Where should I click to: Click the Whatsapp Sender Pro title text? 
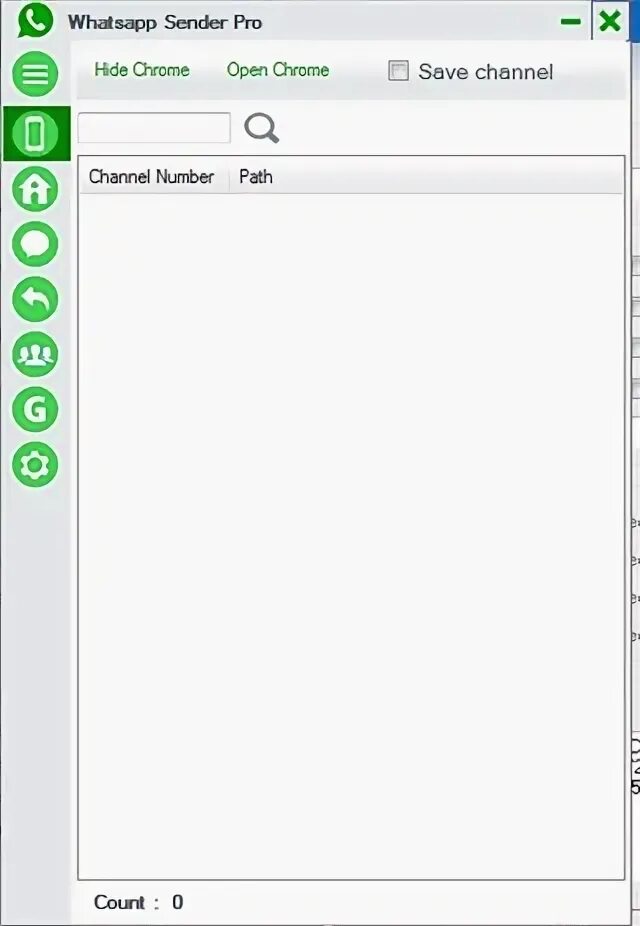click(x=165, y=22)
